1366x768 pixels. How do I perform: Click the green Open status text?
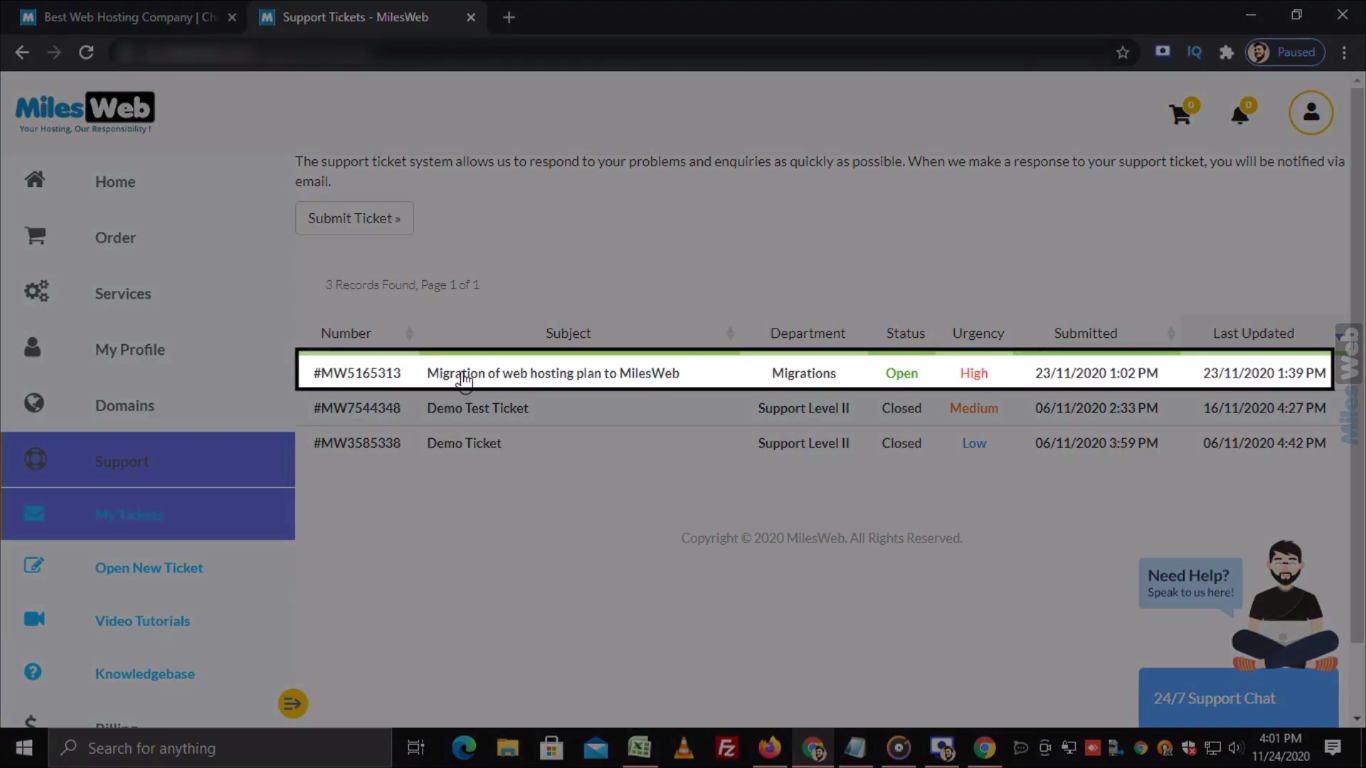pos(902,373)
